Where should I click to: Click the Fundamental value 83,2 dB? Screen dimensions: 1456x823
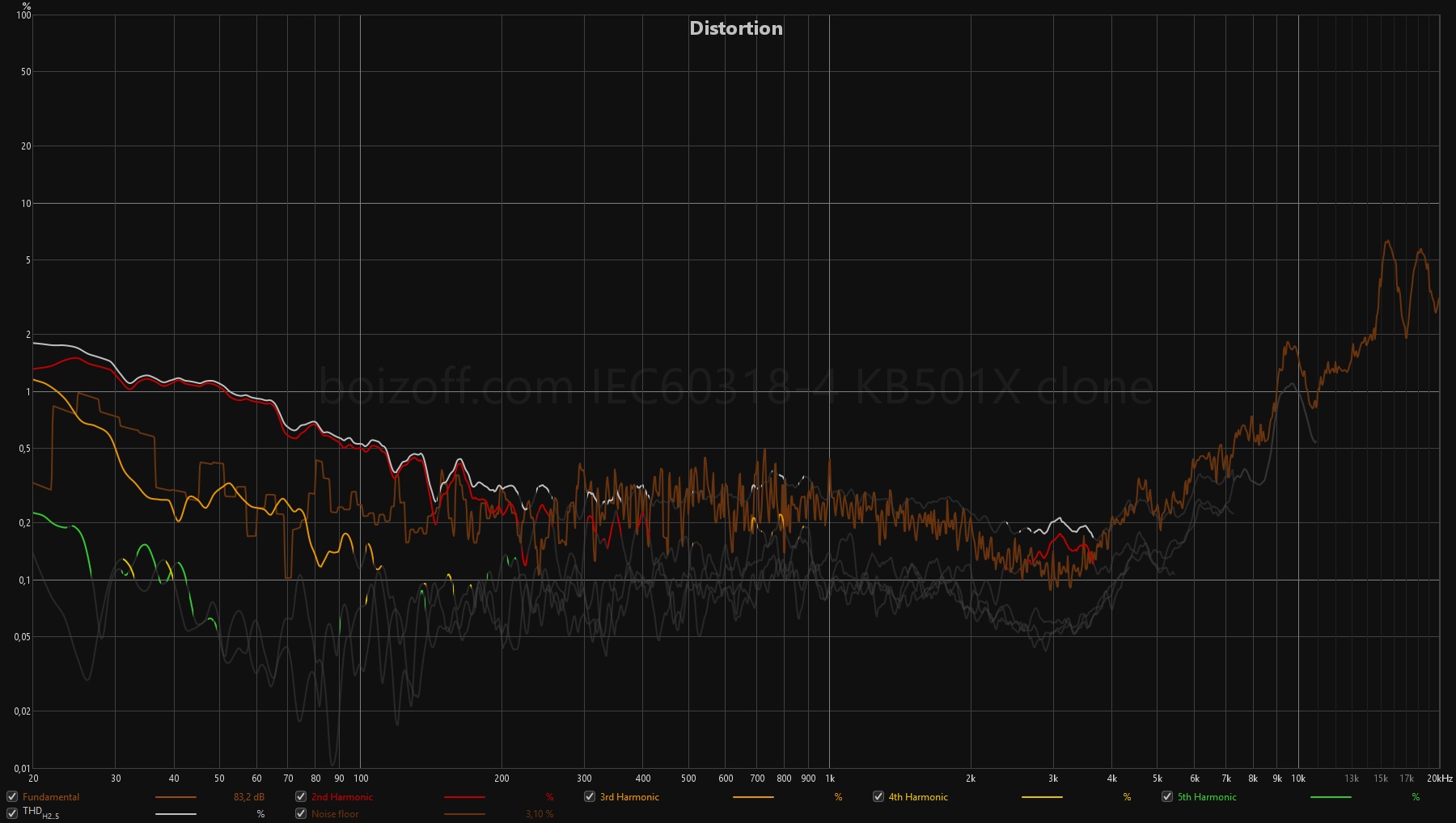(249, 797)
